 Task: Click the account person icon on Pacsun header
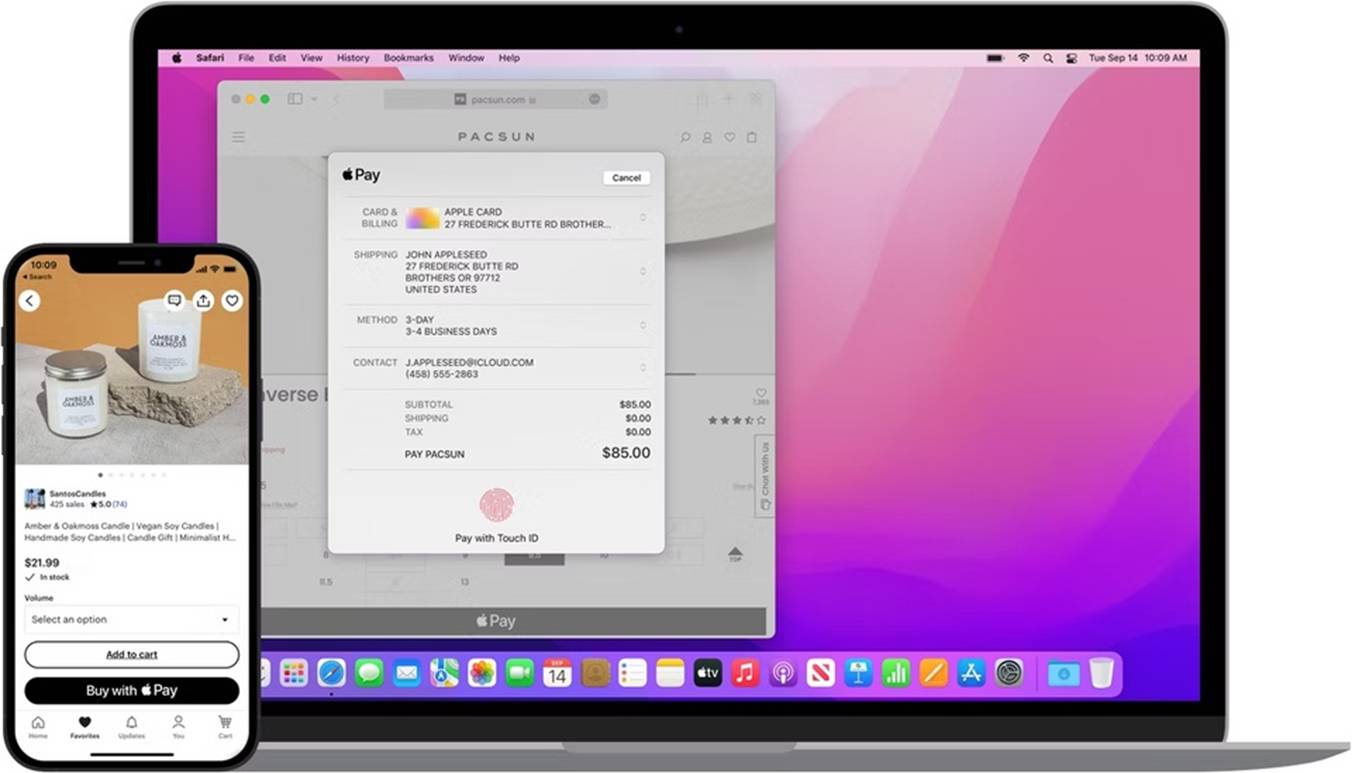(x=708, y=137)
